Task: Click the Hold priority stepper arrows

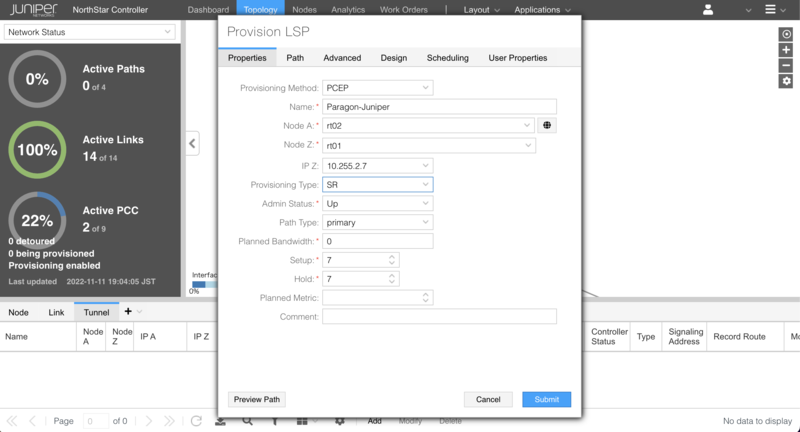Action: 392,279
